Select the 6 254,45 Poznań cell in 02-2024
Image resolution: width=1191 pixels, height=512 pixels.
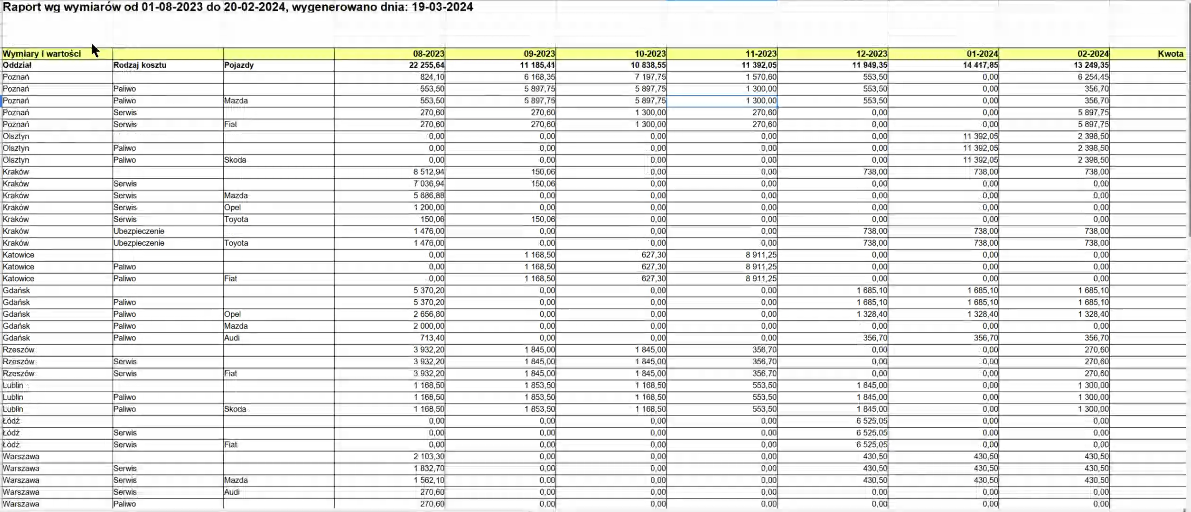pyautogui.click(x=1055, y=77)
